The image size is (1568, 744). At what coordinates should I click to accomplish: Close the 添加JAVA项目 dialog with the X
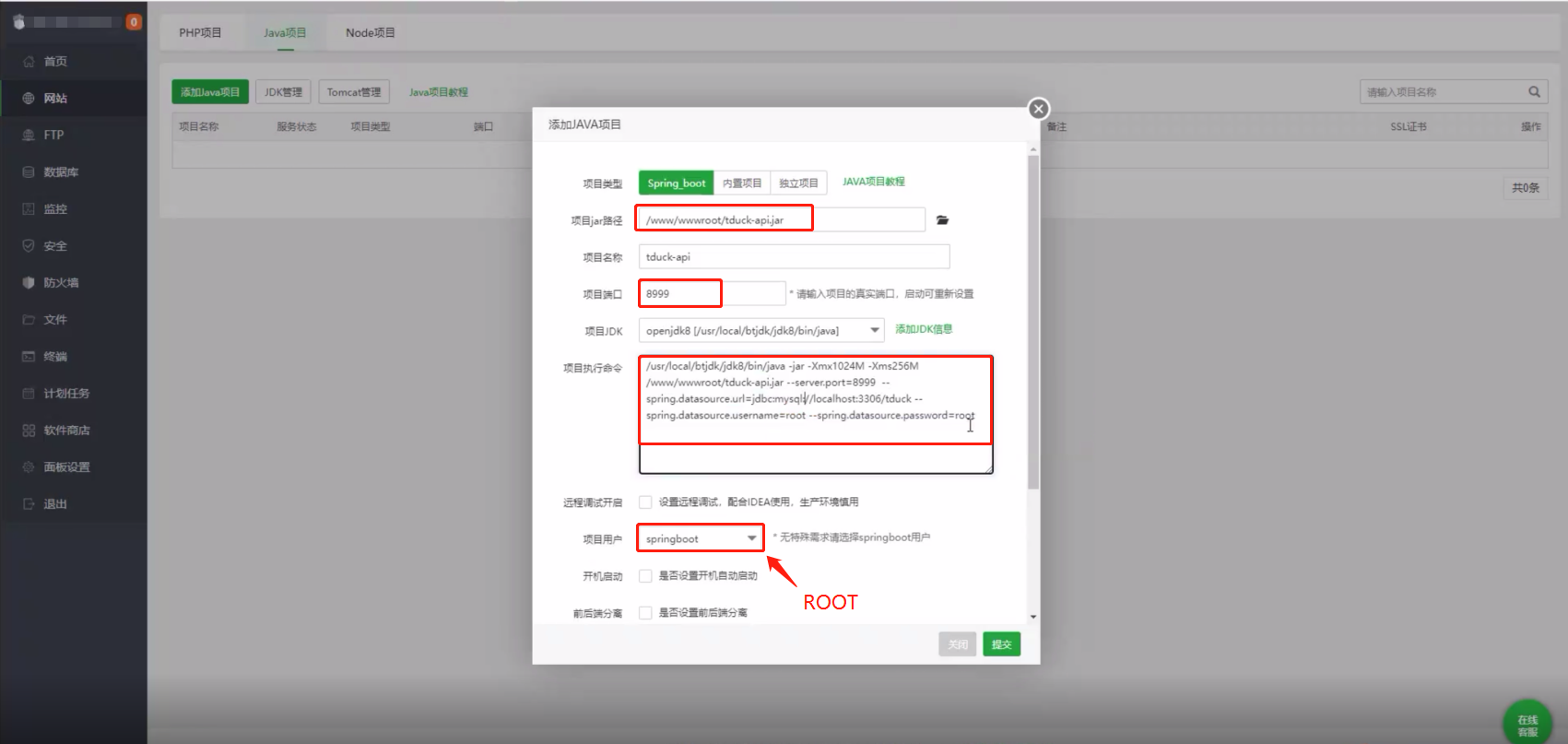point(1039,109)
